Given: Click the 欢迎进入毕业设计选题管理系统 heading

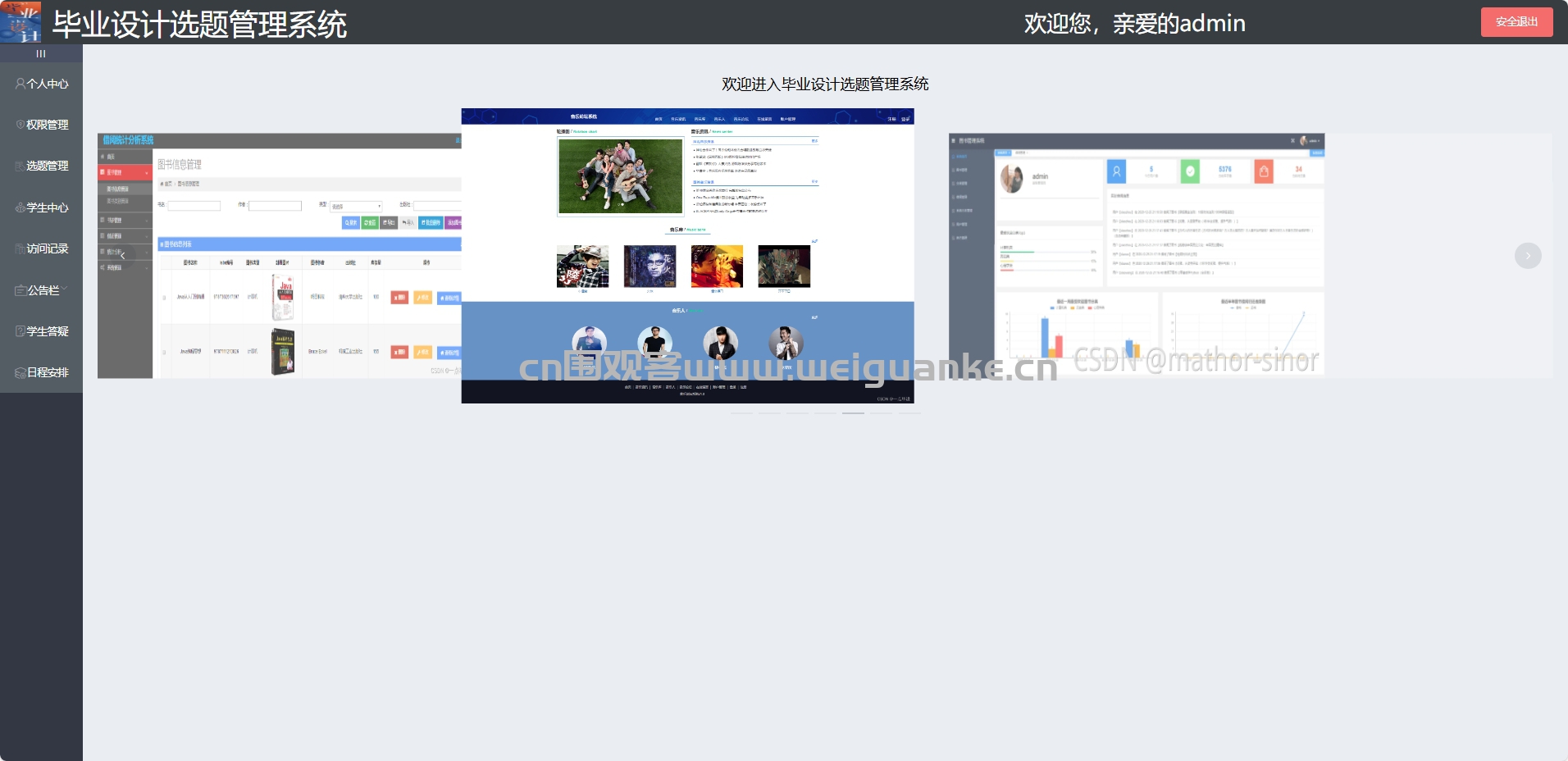Looking at the screenshot, I should pos(825,84).
